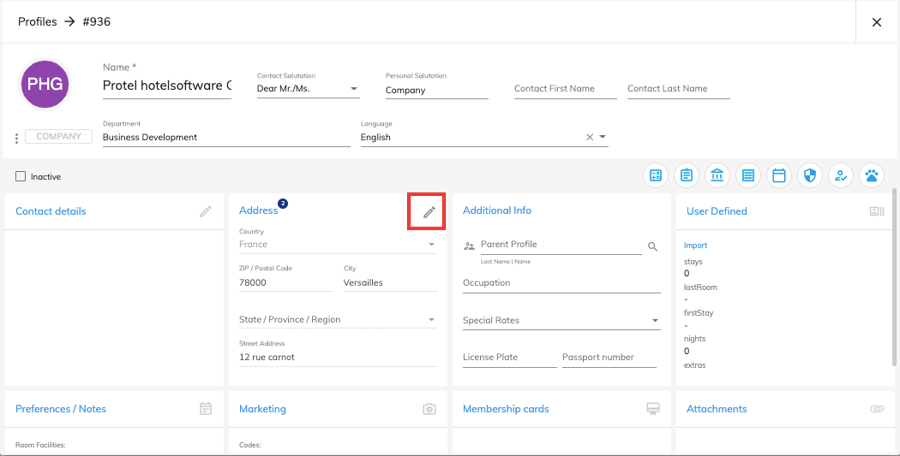
Task: Click the Contact details pencil icon
Action: [205, 212]
